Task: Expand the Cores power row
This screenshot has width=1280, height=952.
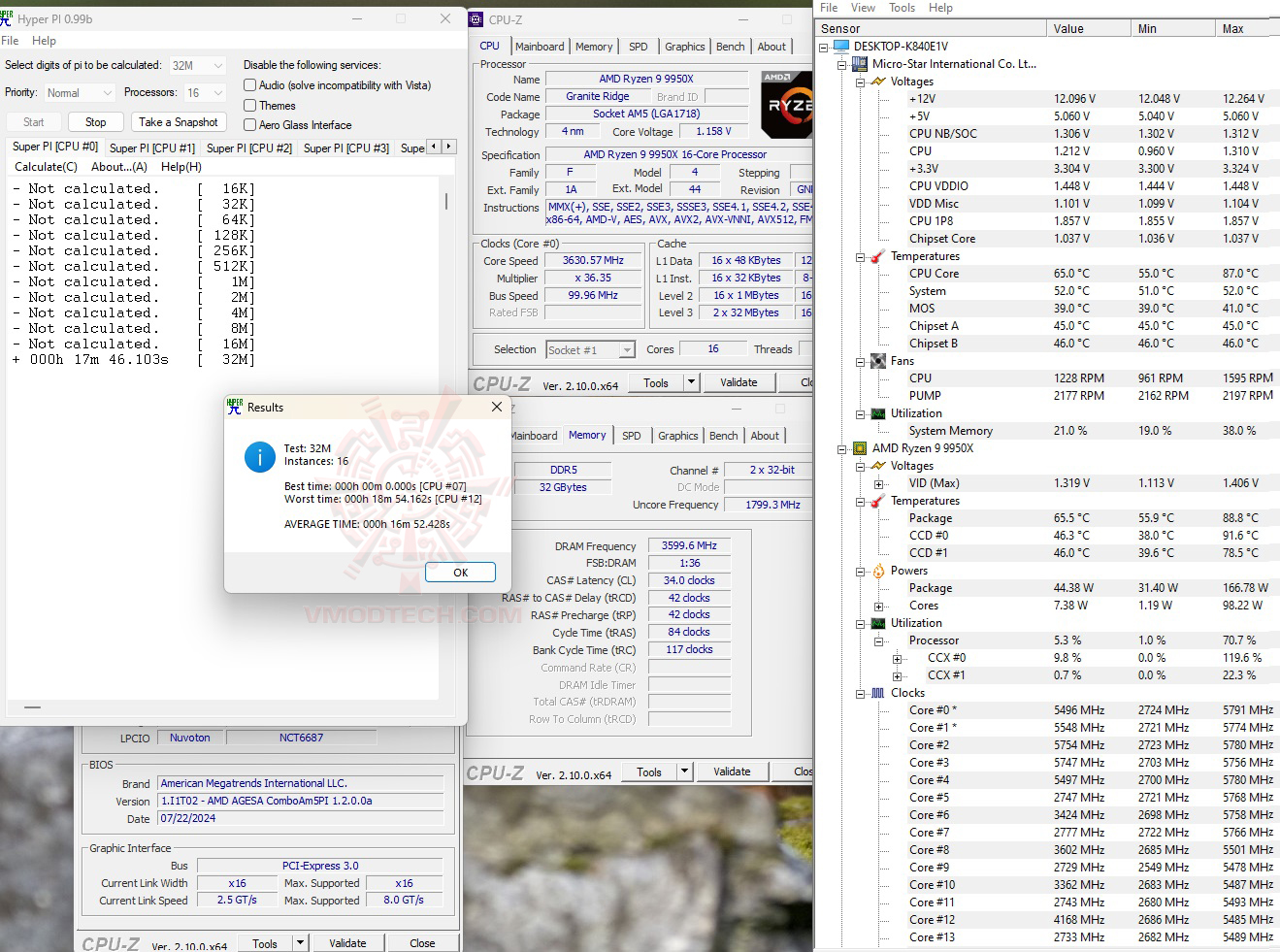Action: 878,606
